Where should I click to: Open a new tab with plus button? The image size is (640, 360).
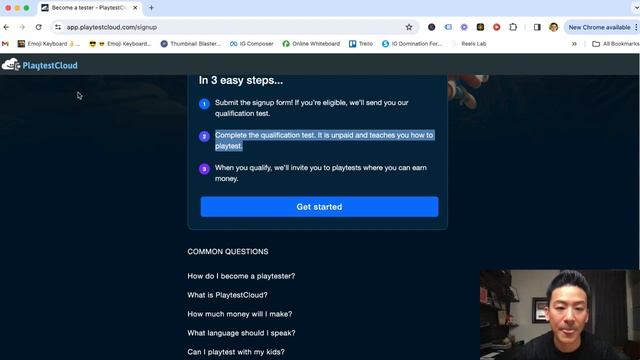point(151,7)
